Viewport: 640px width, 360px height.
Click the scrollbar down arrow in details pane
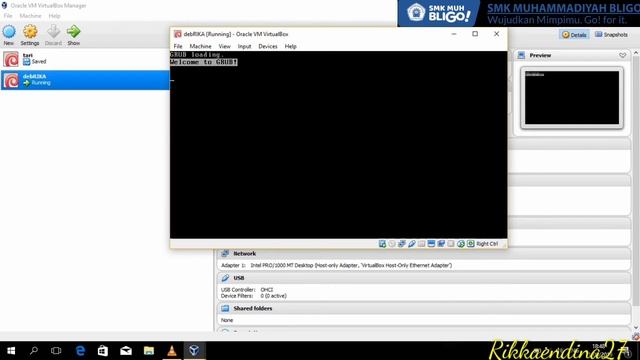click(x=636, y=328)
